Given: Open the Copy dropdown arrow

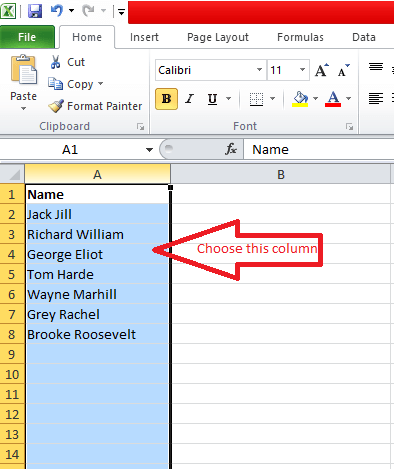Looking at the screenshot, I should point(101,84).
